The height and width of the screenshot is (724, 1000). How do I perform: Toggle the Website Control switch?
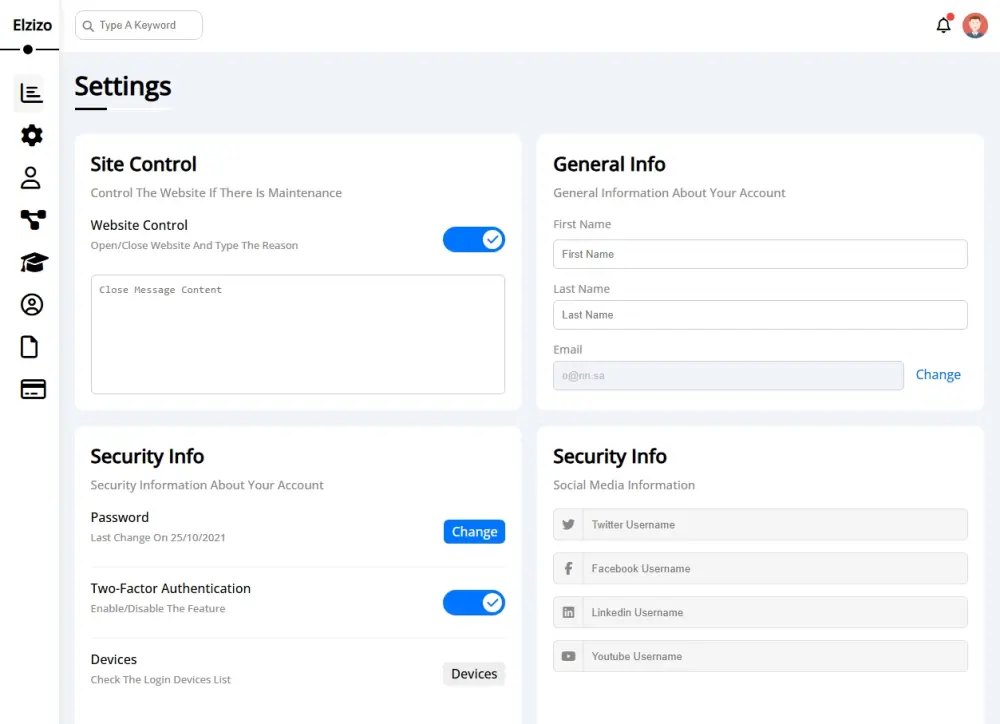(474, 239)
